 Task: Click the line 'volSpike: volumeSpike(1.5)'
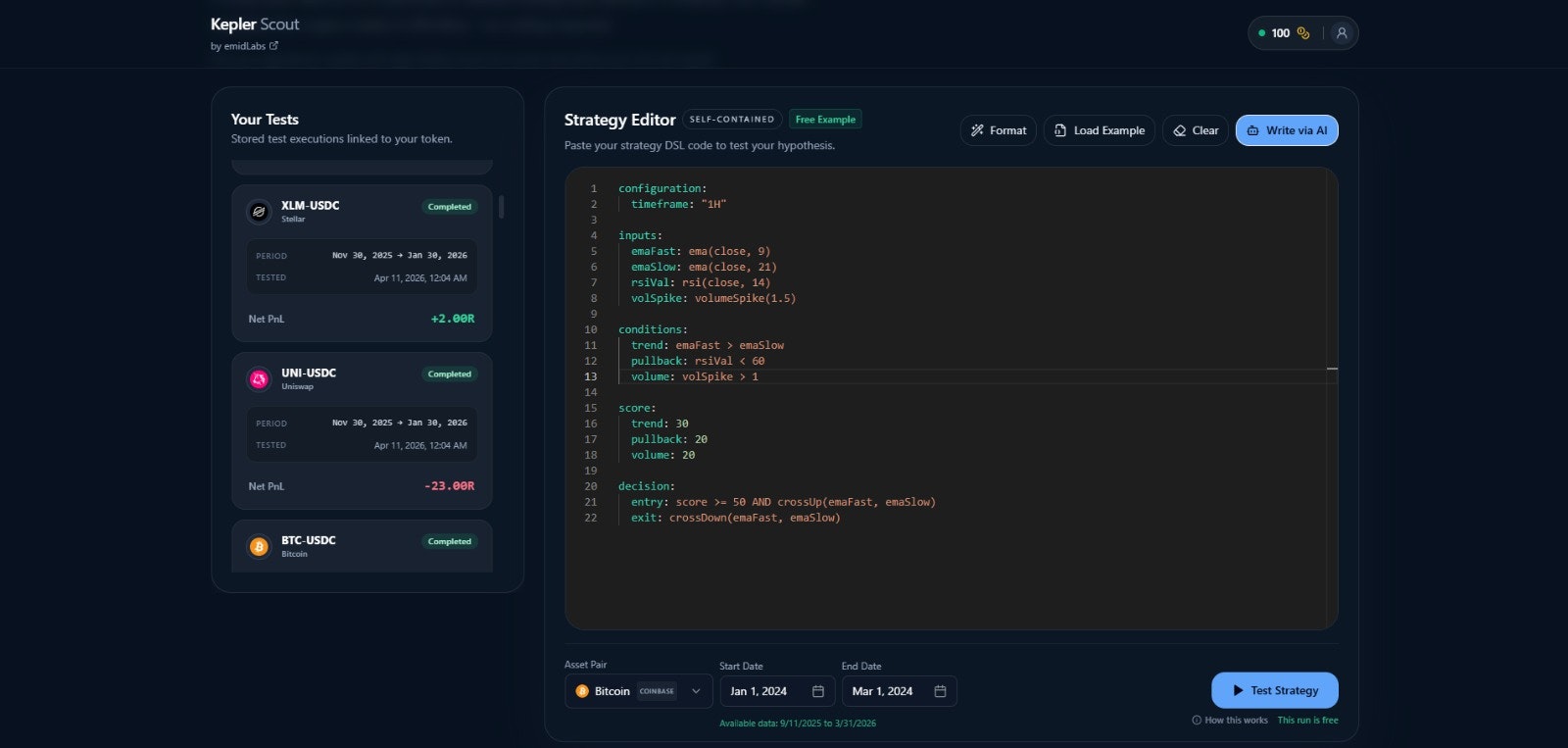tap(713, 298)
